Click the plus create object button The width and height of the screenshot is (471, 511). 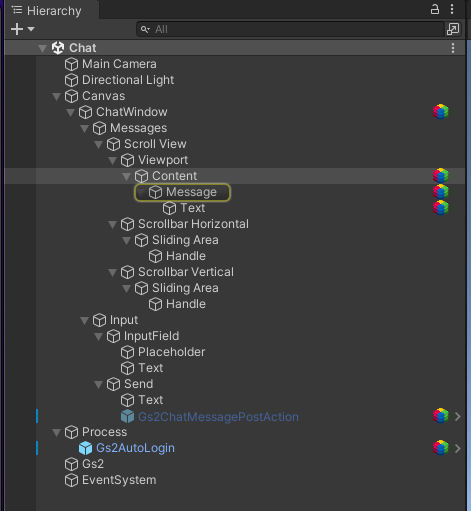click(x=17, y=29)
